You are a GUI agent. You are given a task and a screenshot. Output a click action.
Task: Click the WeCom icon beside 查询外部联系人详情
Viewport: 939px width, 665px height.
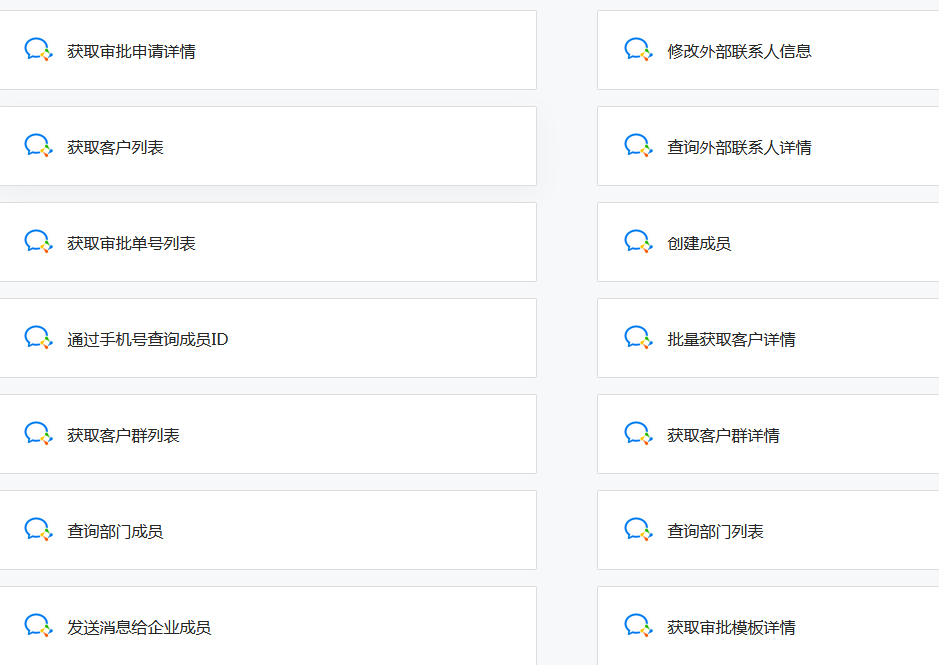click(638, 146)
